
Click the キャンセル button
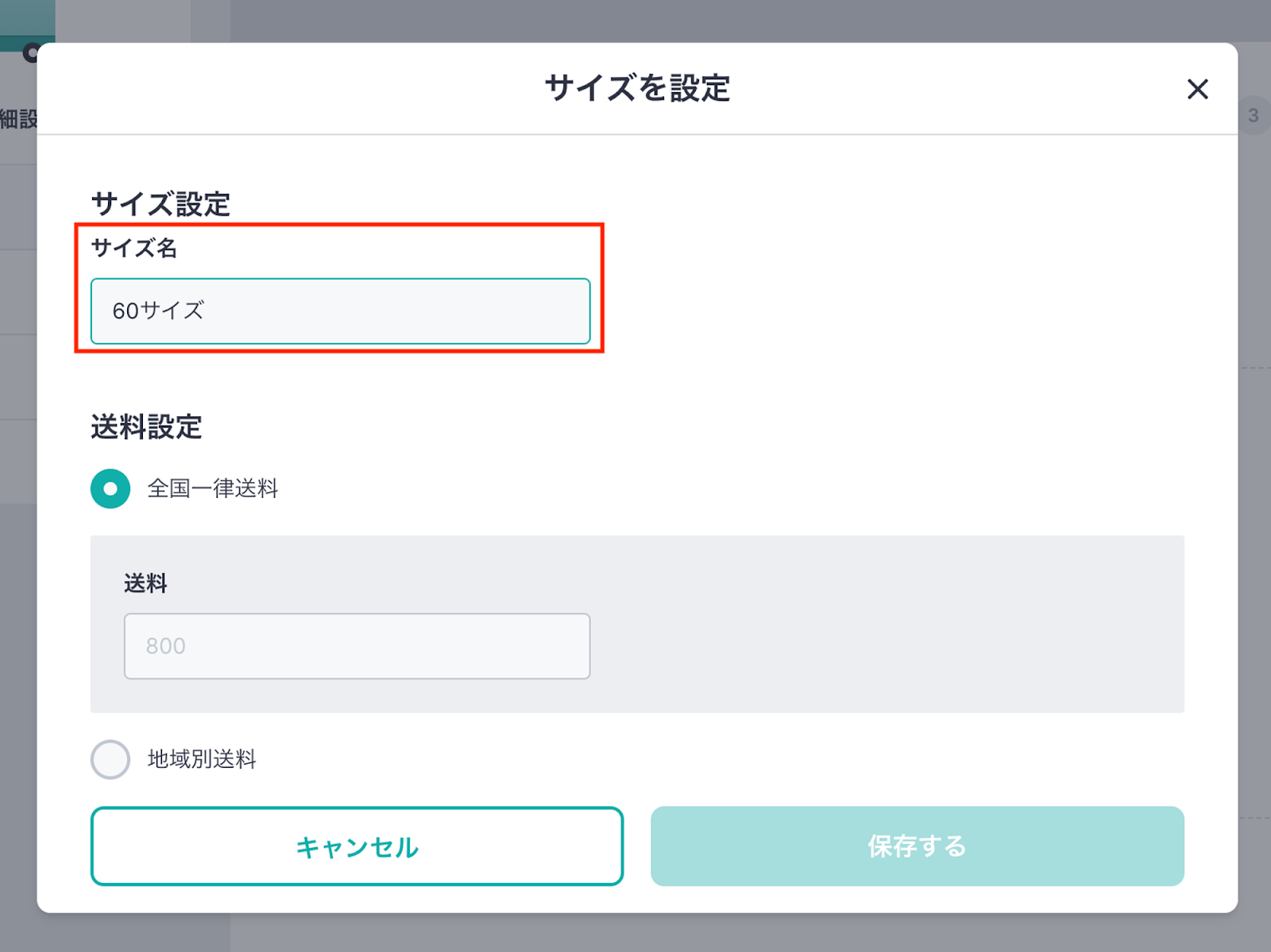click(357, 846)
